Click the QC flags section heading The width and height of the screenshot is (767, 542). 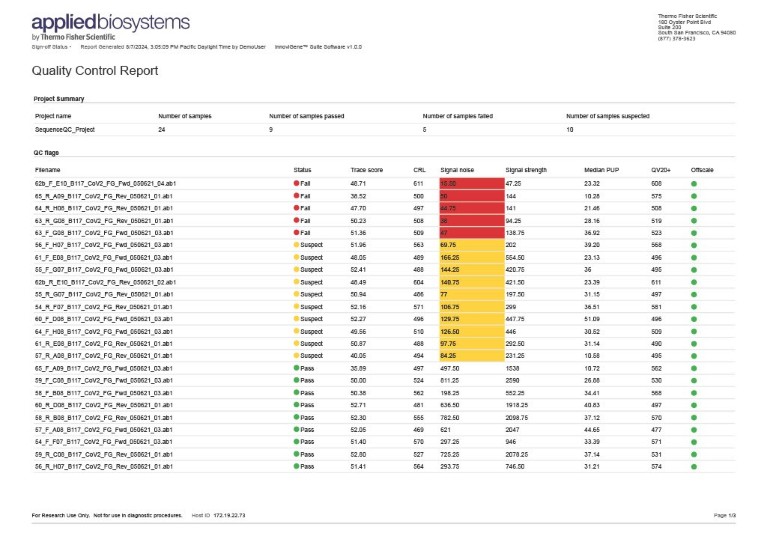(47, 153)
